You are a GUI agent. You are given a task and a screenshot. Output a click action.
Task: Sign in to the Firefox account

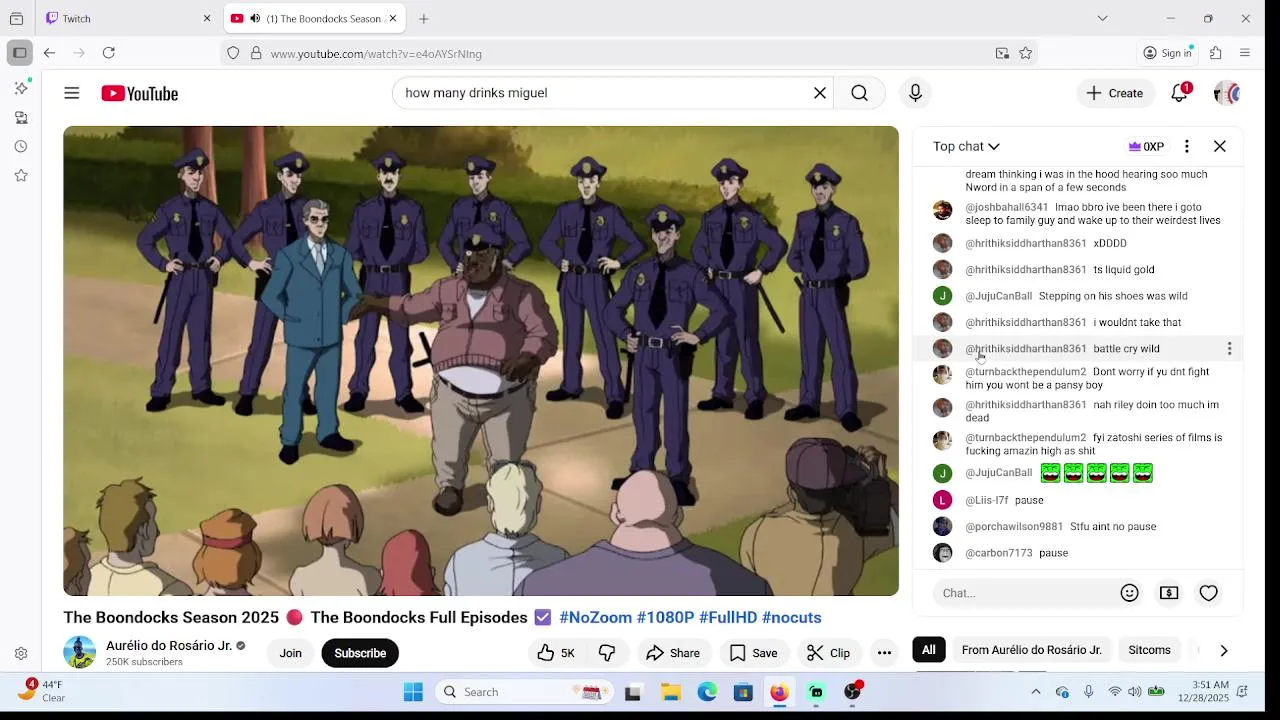(x=1168, y=53)
